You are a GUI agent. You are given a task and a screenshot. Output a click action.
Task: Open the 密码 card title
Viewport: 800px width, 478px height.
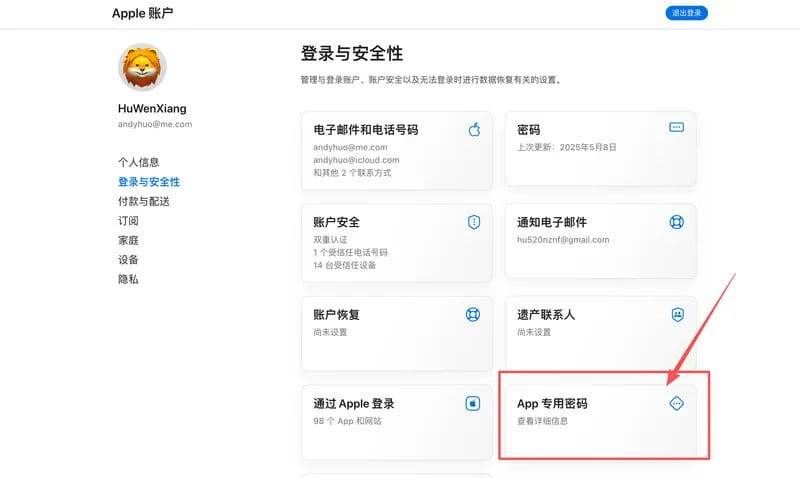tap(529, 130)
